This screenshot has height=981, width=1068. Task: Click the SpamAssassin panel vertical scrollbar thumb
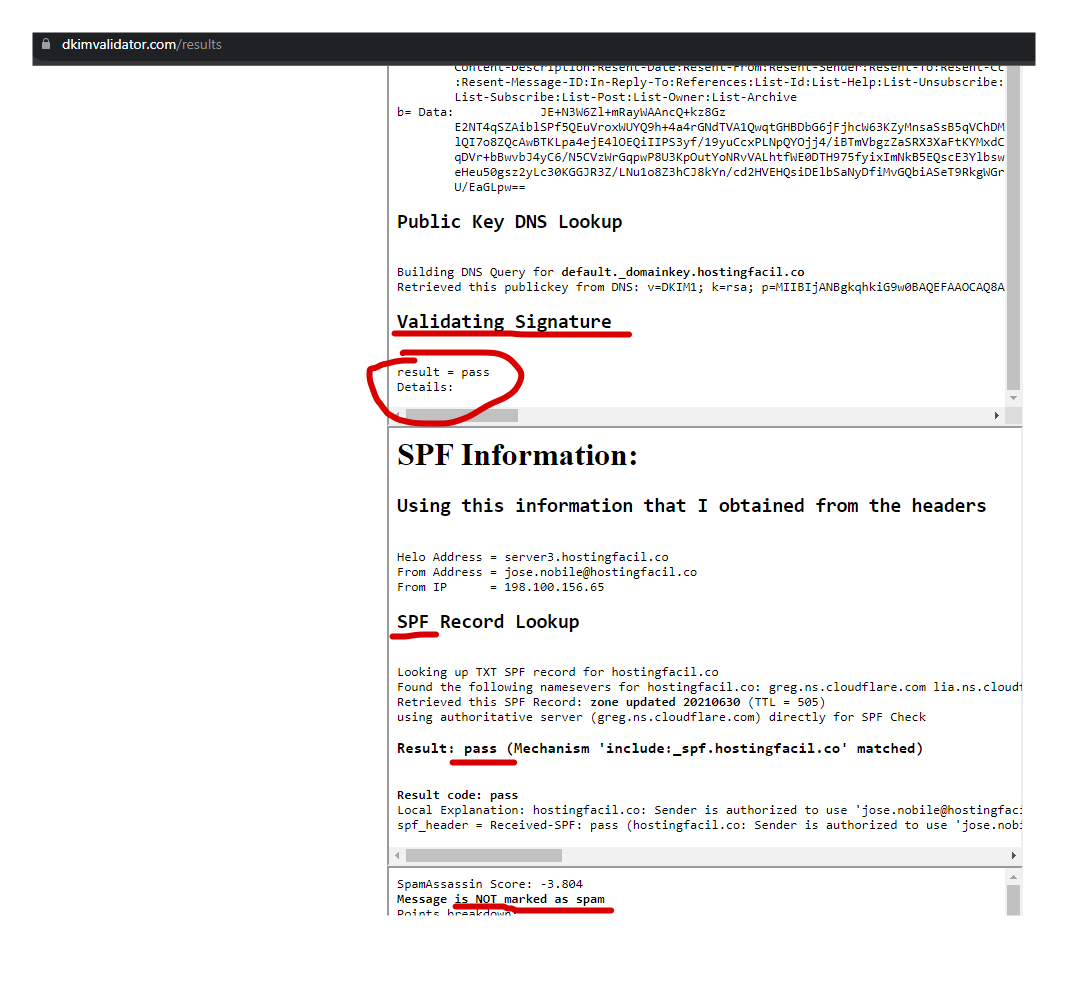click(x=1013, y=900)
